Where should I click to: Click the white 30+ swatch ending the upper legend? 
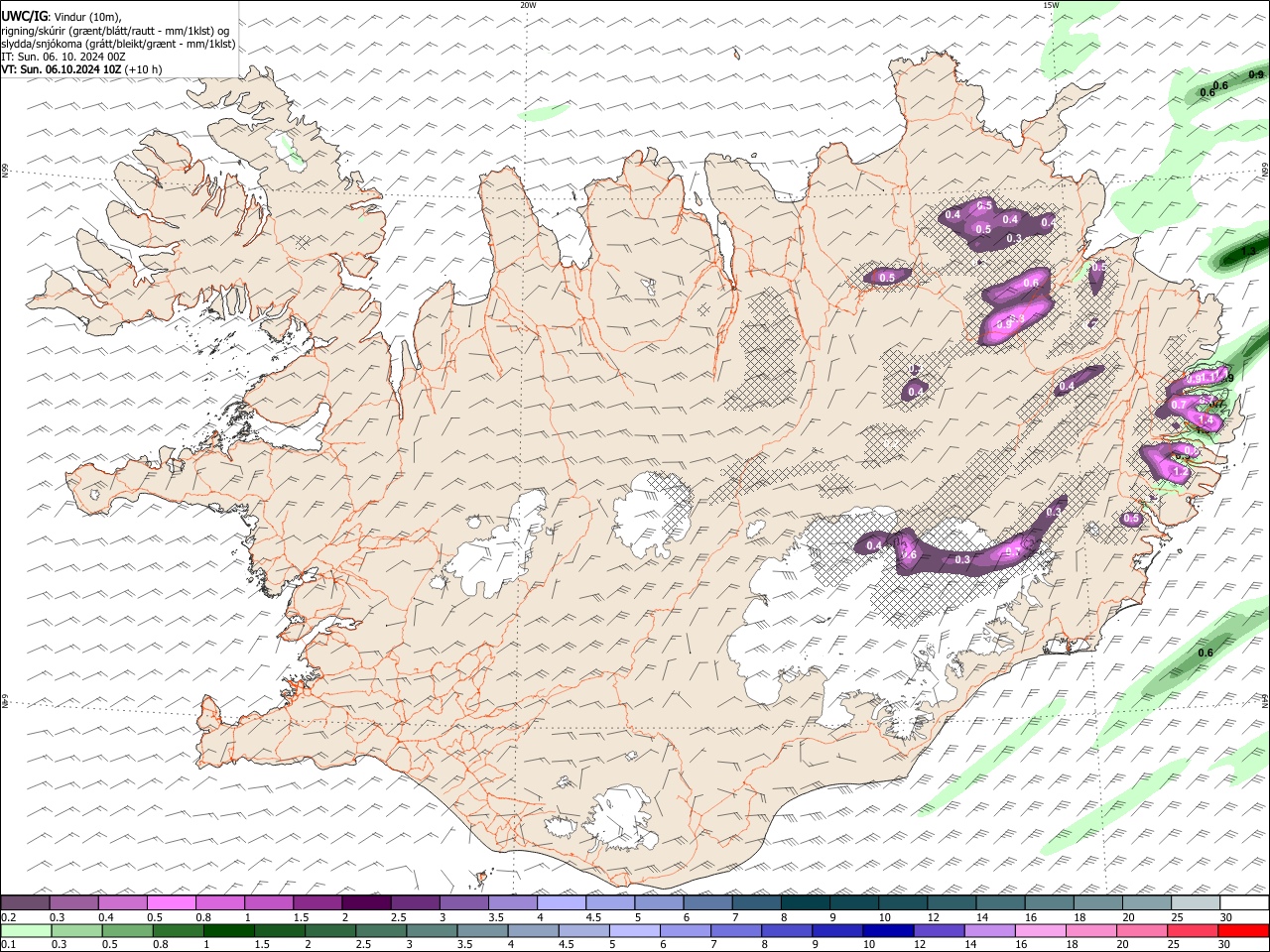point(1244,902)
